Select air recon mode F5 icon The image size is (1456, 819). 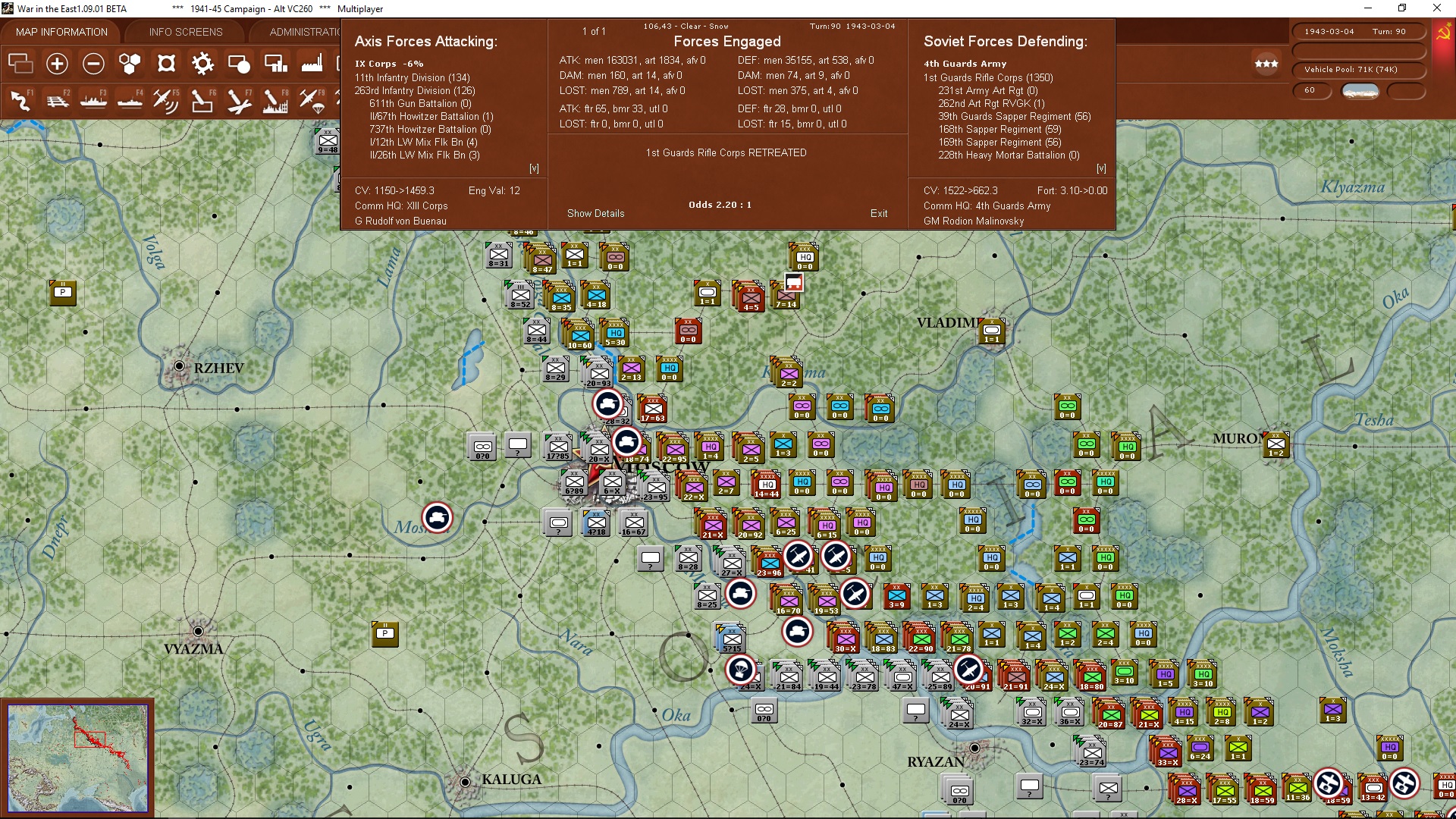click(x=165, y=100)
